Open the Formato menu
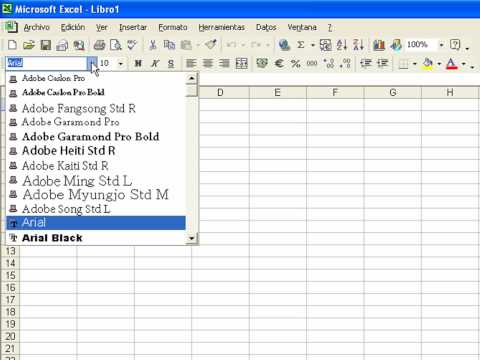This screenshot has width=480, height=360. tap(173, 27)
